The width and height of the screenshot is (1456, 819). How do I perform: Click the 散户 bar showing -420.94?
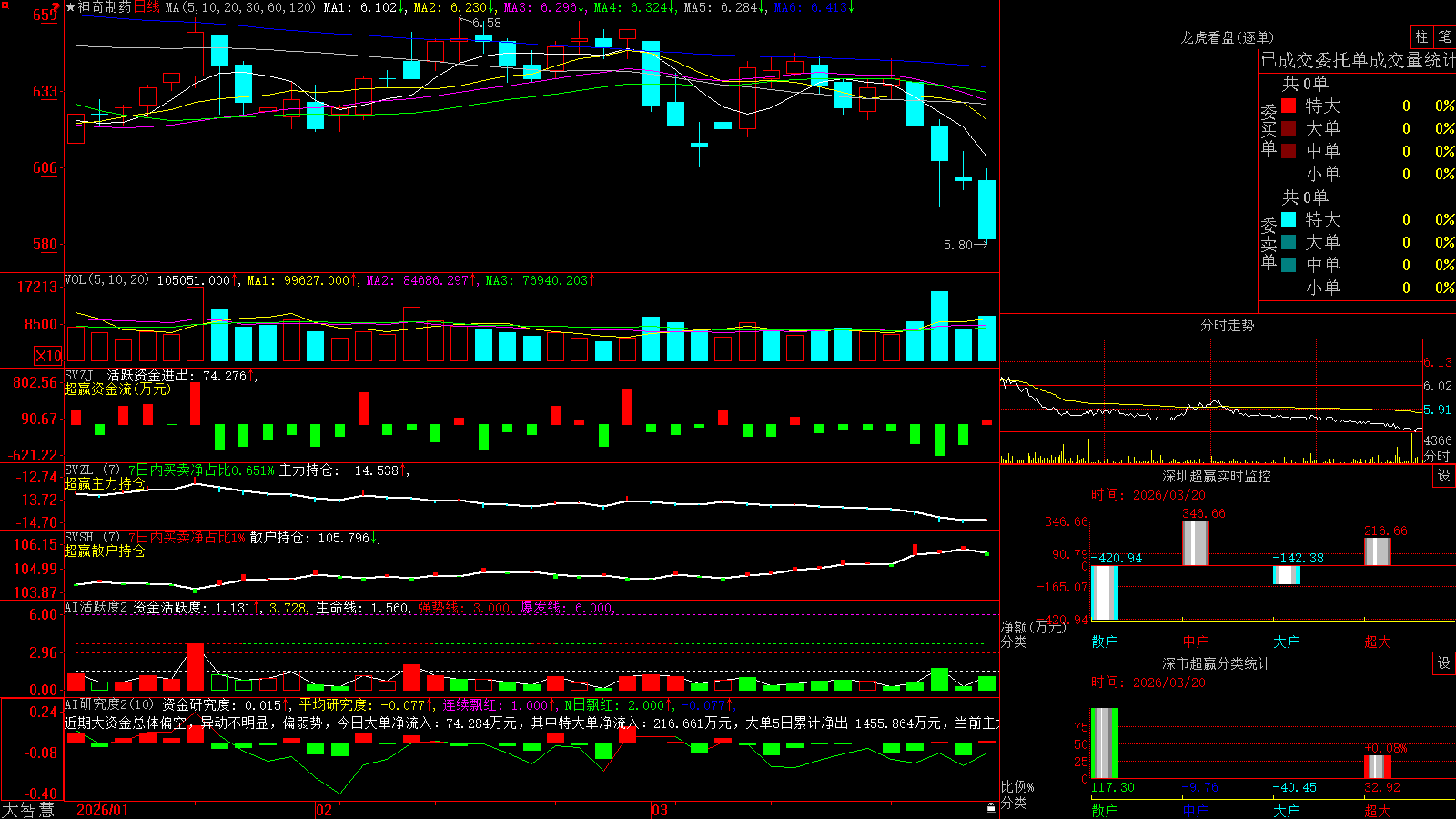[x=1104, y=592]
